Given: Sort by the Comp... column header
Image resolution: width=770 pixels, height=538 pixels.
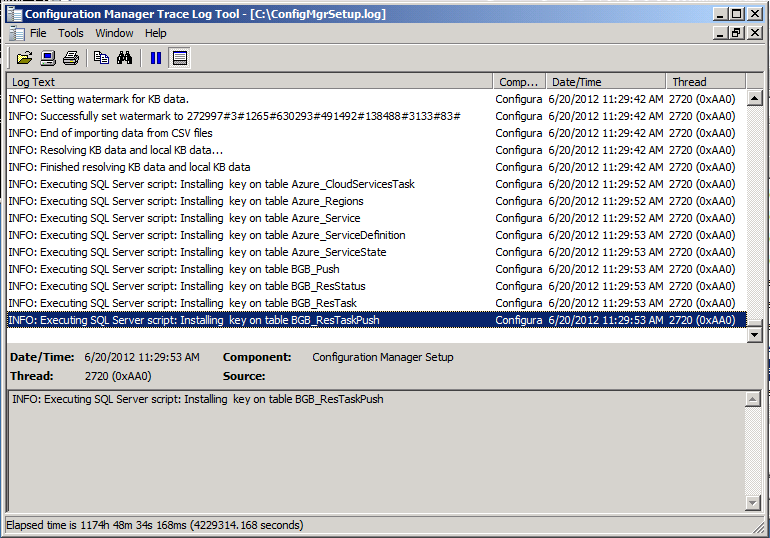Looking at the screenshot, I should [520, 82].
